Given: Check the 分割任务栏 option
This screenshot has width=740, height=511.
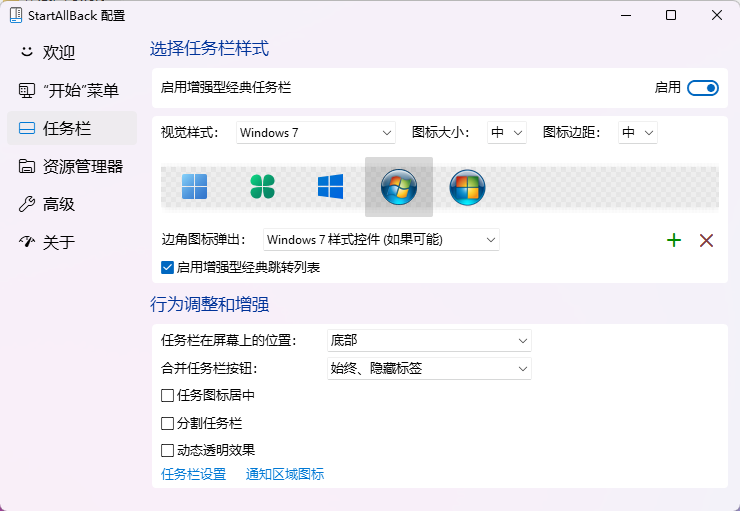Looking at the screenshot, I should pyautogui.click(x=167, y=423).
